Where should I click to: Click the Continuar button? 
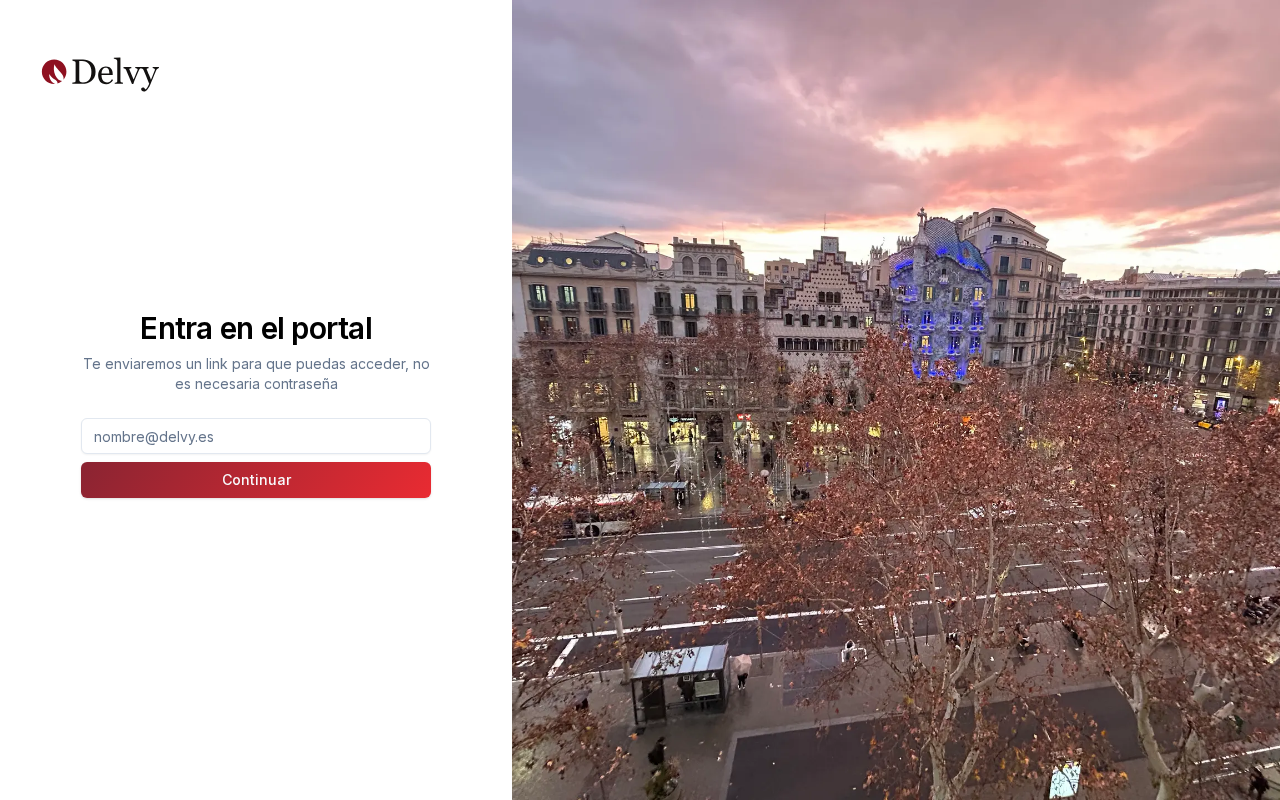[x=256, y=480]
